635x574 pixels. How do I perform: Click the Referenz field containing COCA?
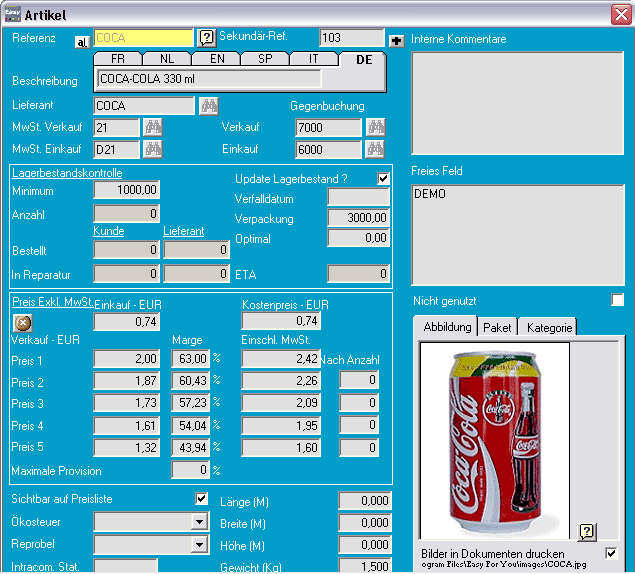(143, 38)
